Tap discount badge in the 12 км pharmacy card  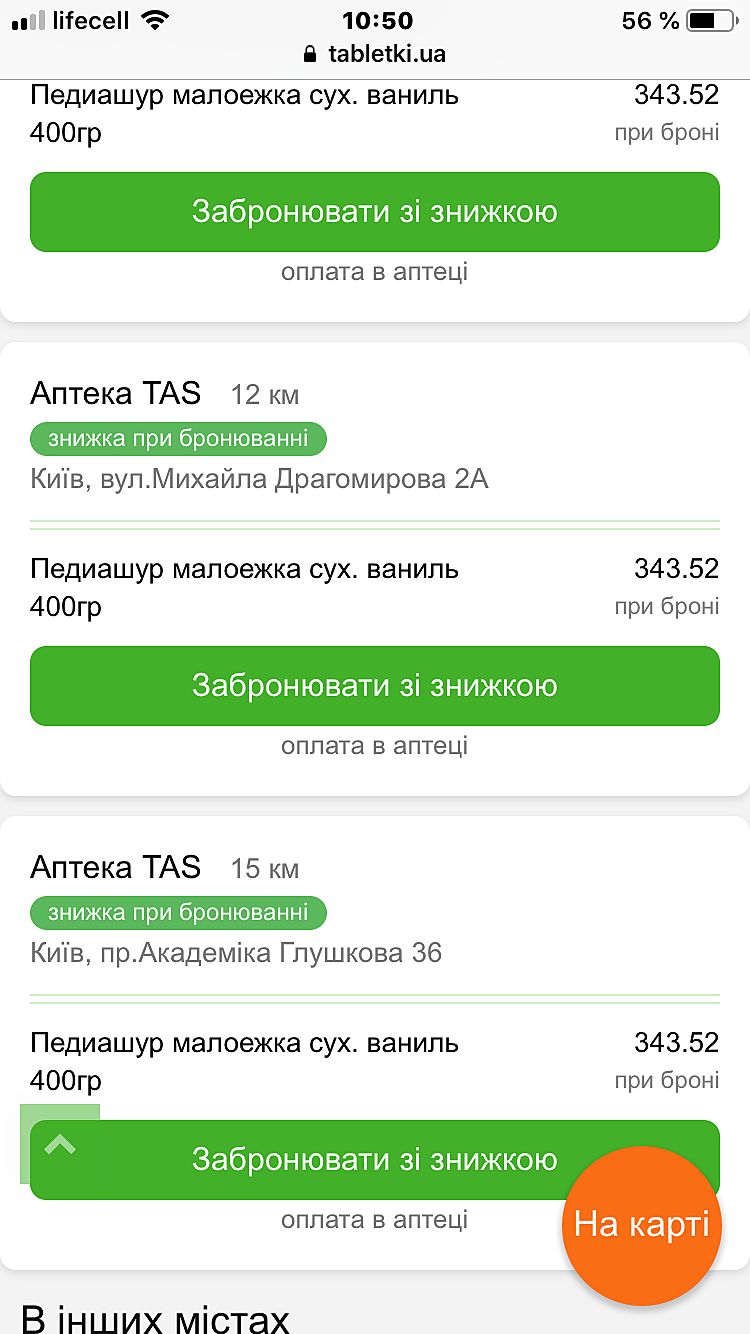(x=178, y=439)
